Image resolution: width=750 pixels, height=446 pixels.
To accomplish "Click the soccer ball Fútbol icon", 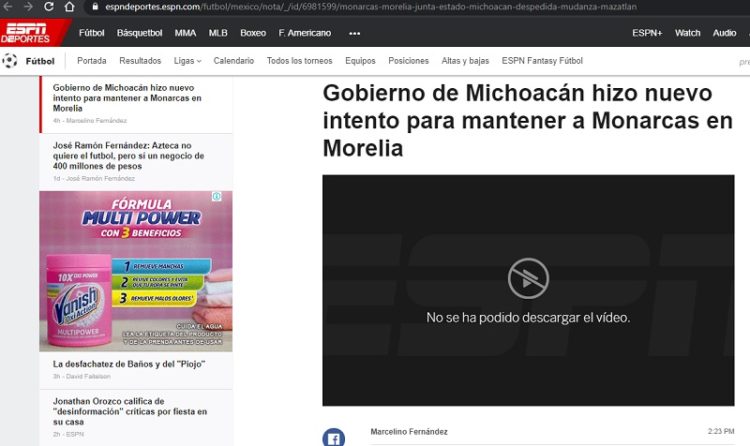I will point(10,61).
